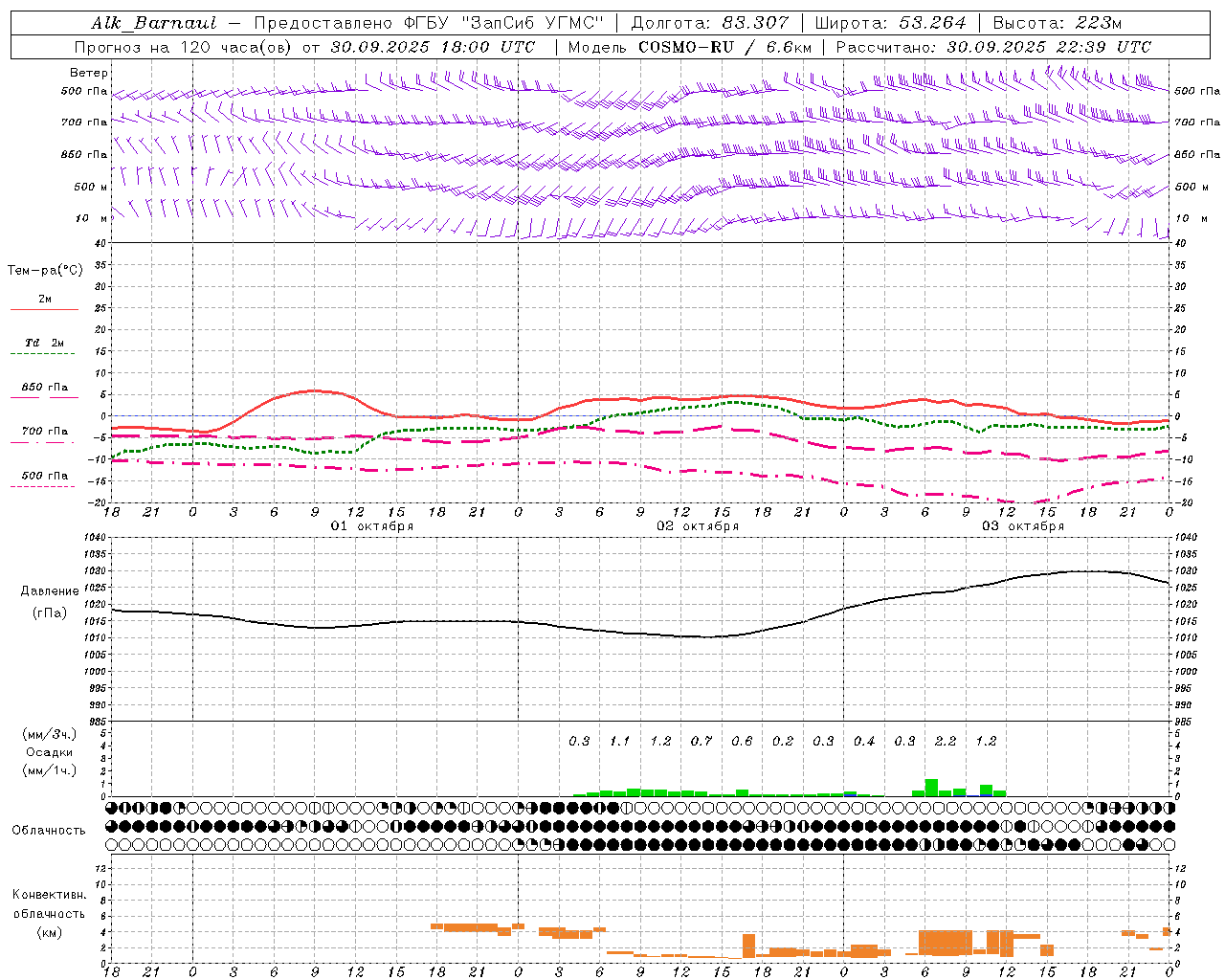
Task: Click the pink dash-dot line sample under temperature legend "500 гПа"
Action: 43,487
